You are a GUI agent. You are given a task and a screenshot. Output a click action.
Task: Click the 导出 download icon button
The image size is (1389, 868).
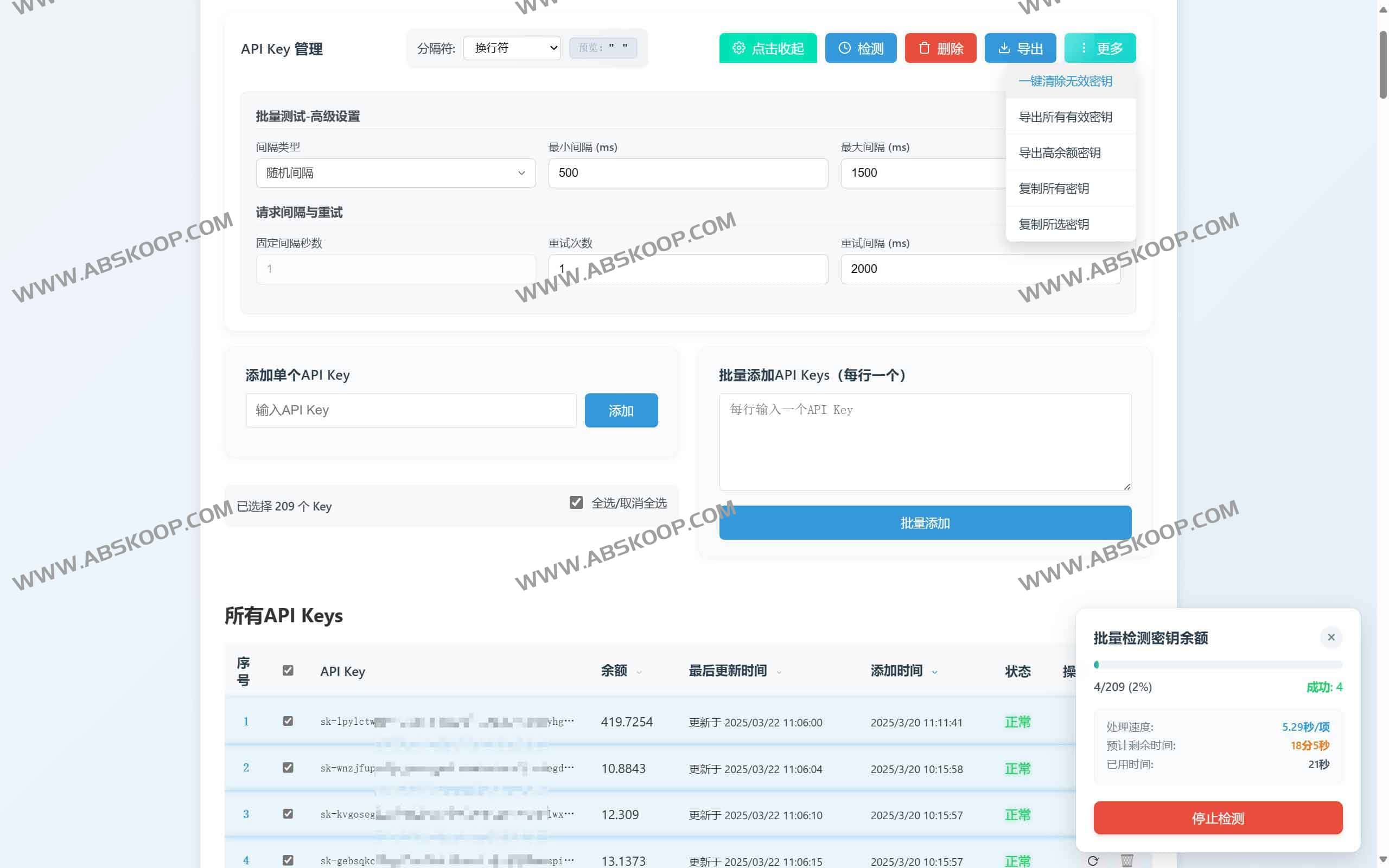point(1004,48)
